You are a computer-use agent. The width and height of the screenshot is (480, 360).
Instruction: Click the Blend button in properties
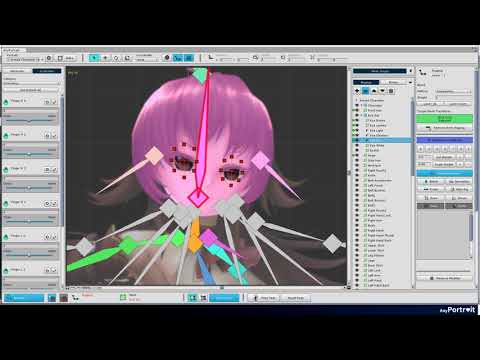pyautogui.click(x=431, y=181)
